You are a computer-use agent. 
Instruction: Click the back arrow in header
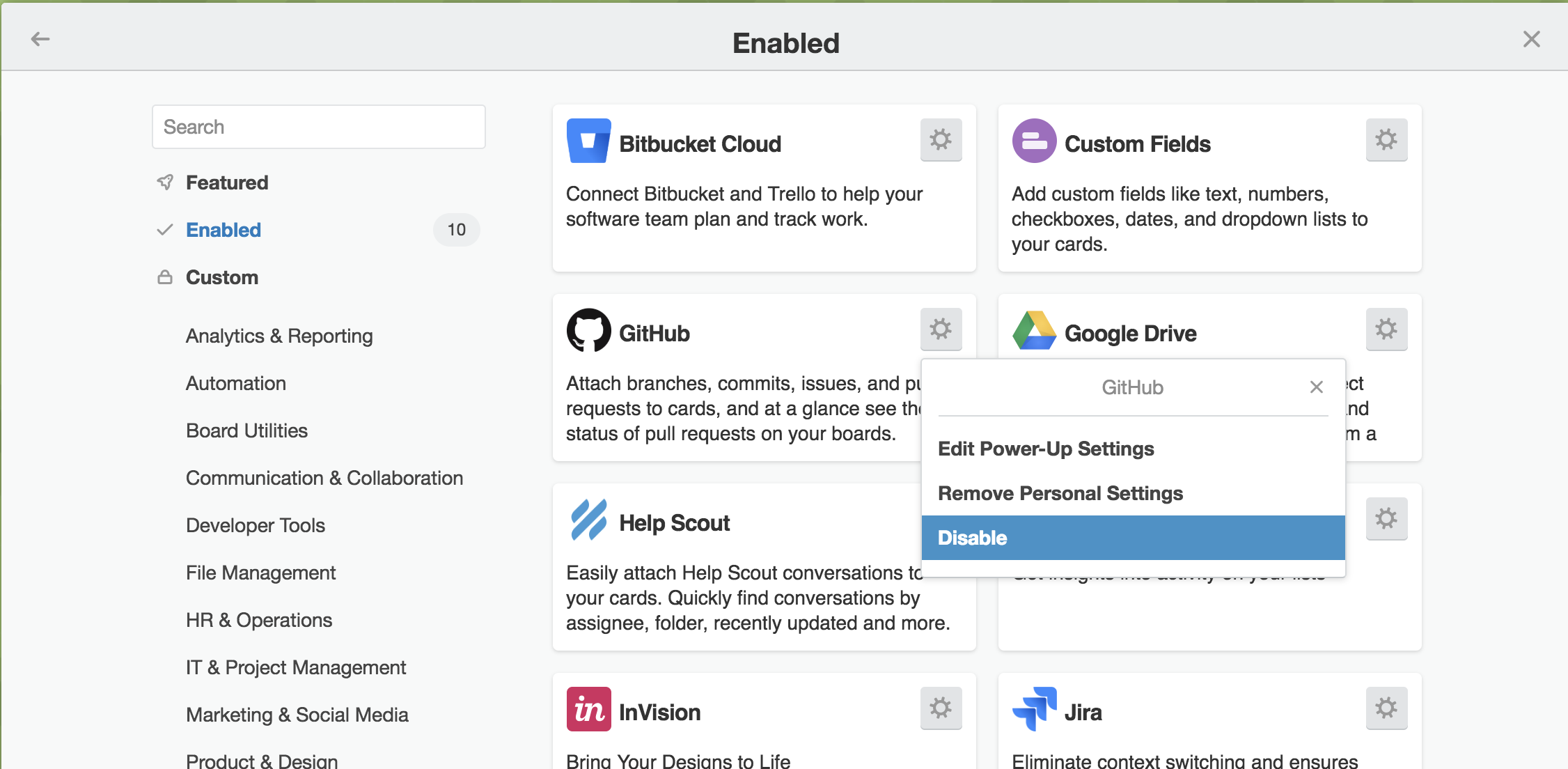pos(40,39)
